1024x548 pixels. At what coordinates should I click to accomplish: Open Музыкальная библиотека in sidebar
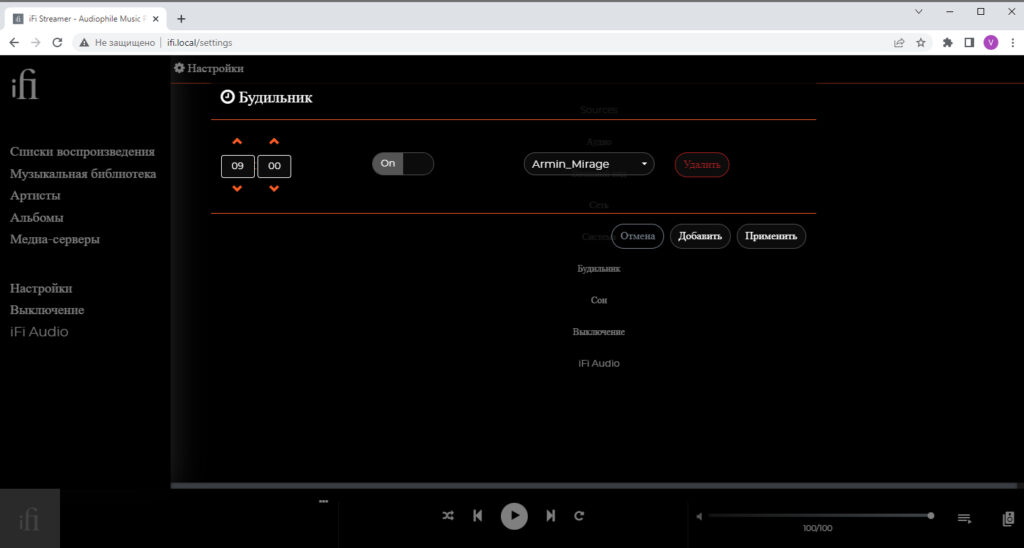(83, 174)
